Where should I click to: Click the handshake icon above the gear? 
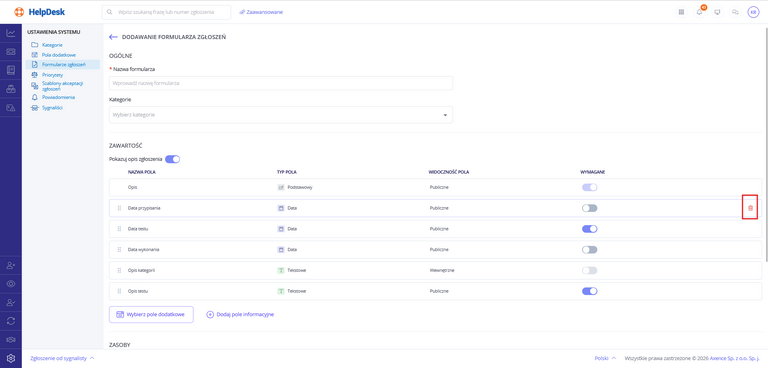[x=11, y=340]
